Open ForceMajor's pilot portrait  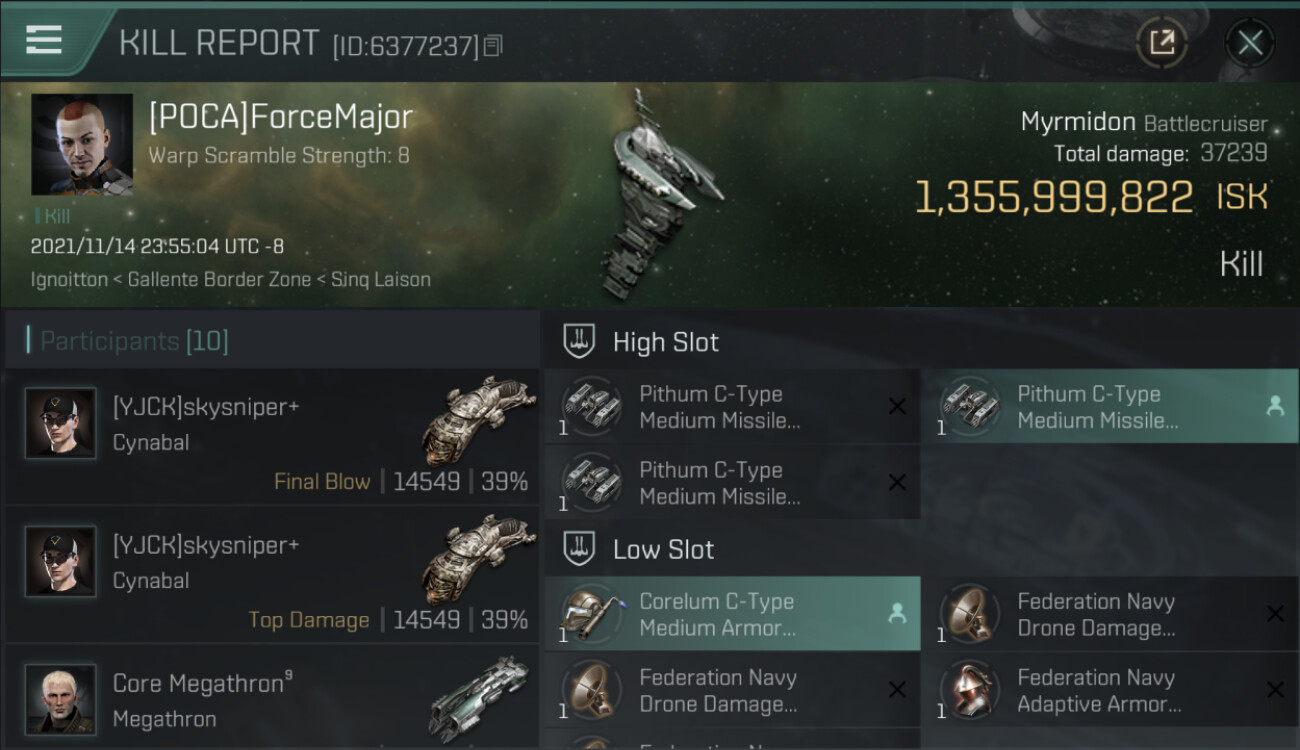tap(82, 144)
